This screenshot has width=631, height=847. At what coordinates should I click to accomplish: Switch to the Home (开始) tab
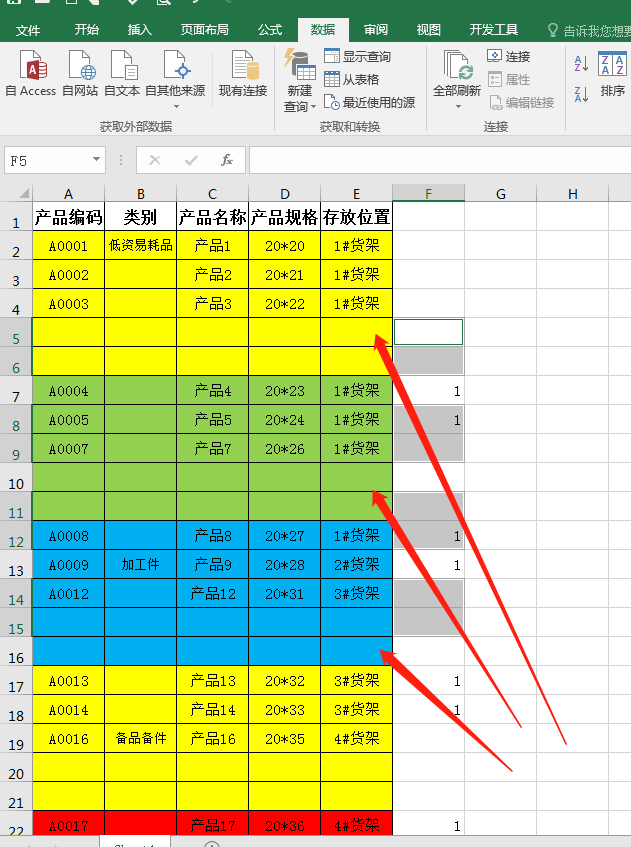coord(86,30)
